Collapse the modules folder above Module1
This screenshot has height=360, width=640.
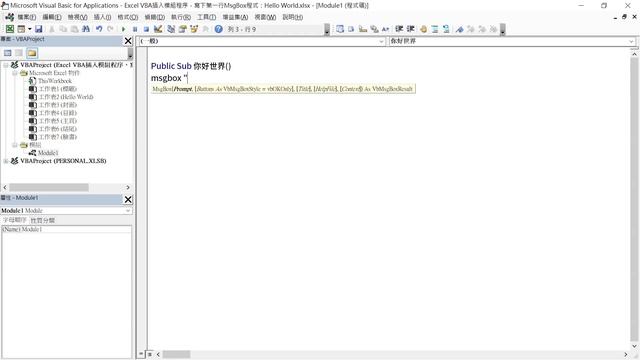click(x=15, y=145)
